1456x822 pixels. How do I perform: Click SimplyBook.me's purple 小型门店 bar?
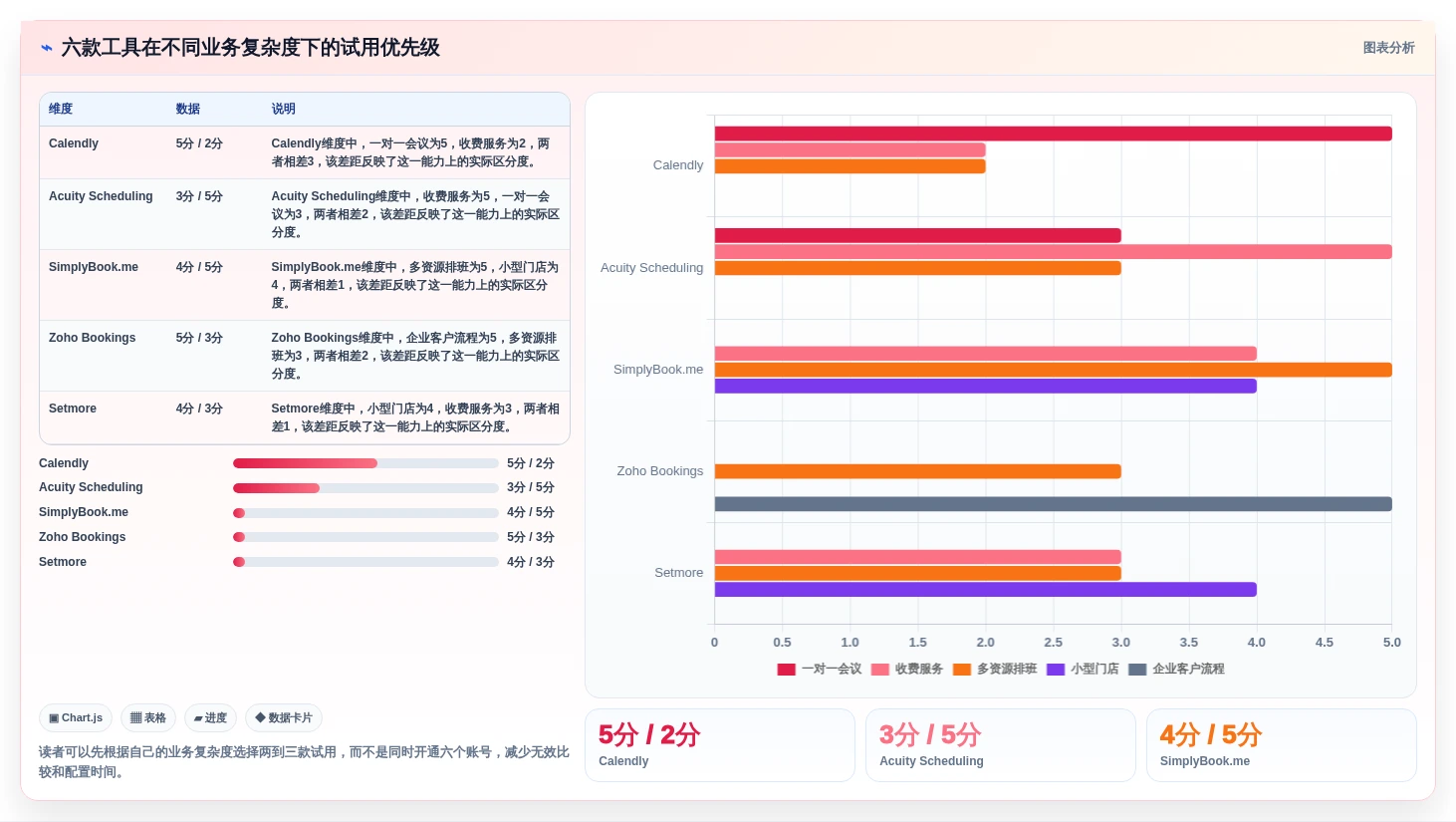(985, 386)
